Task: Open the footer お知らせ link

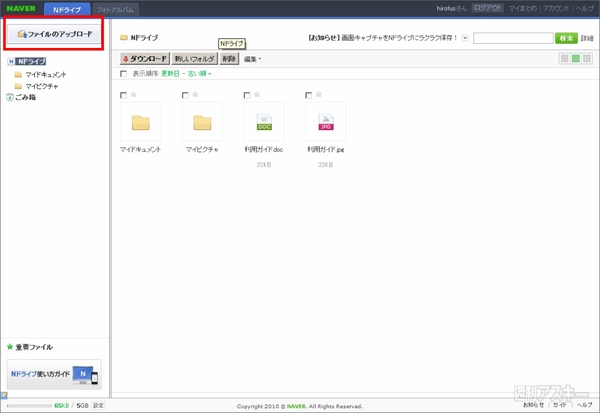Action: [533, 405]
